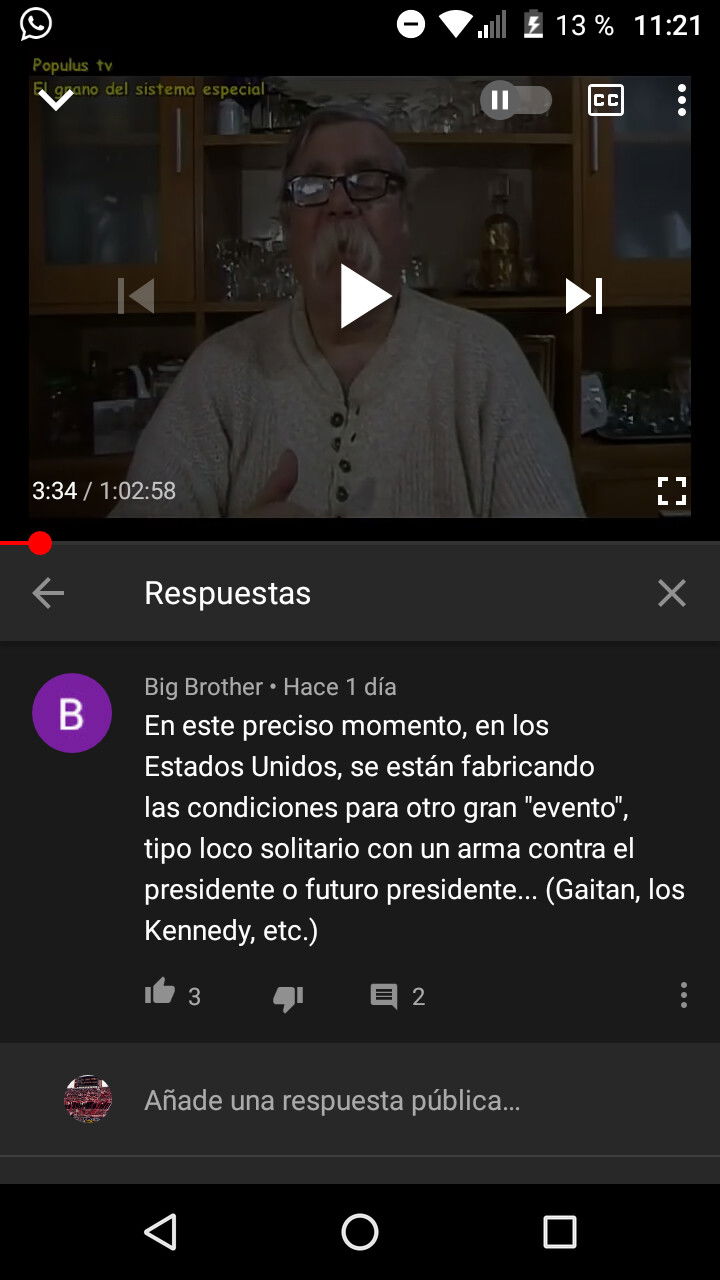This screenshot has height=1280, width=720.
Task: Go to the previous video
Action: point(136,296)
